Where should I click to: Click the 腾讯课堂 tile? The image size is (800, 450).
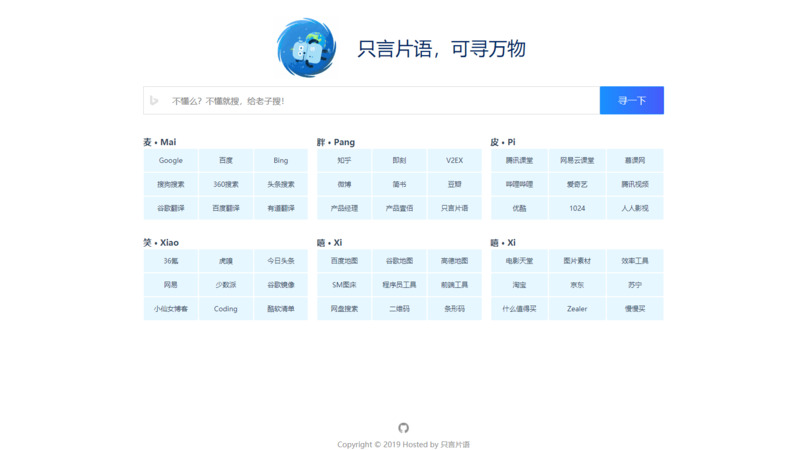click(x=519, y=160)
